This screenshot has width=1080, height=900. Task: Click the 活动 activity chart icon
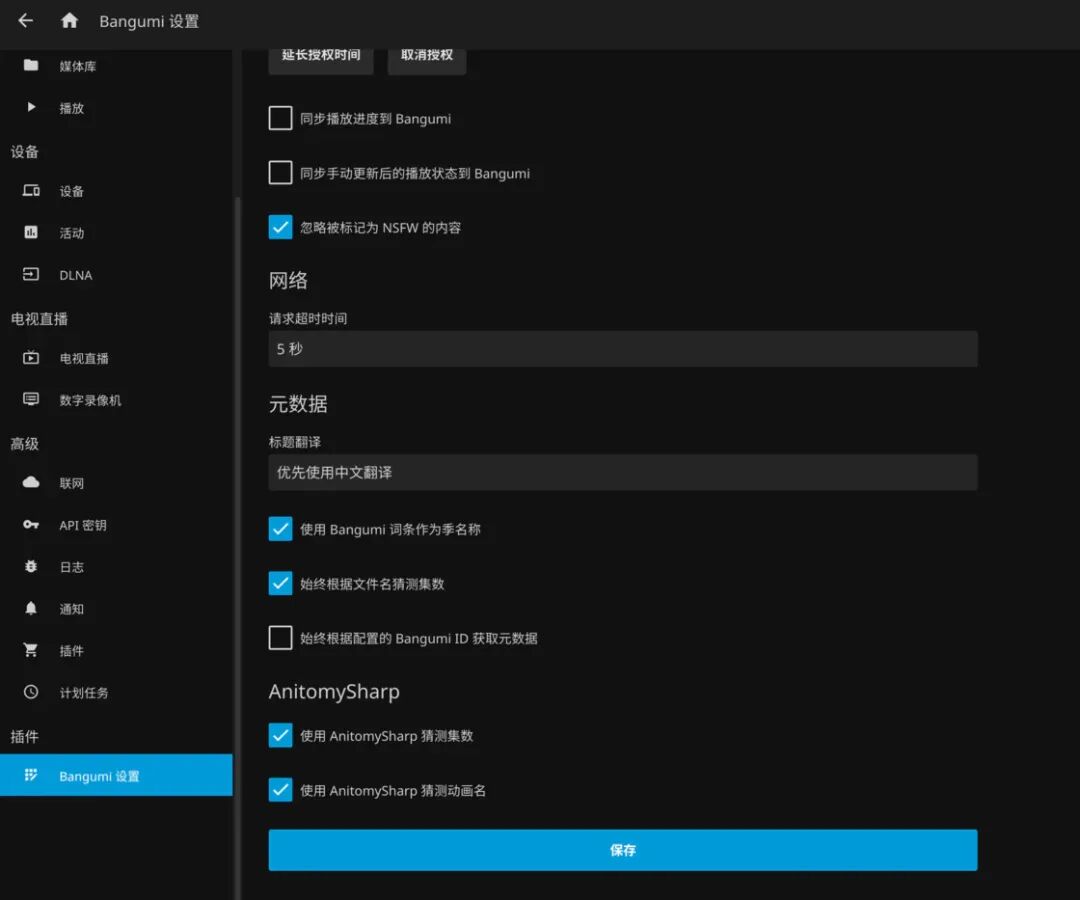coord(31,232)
